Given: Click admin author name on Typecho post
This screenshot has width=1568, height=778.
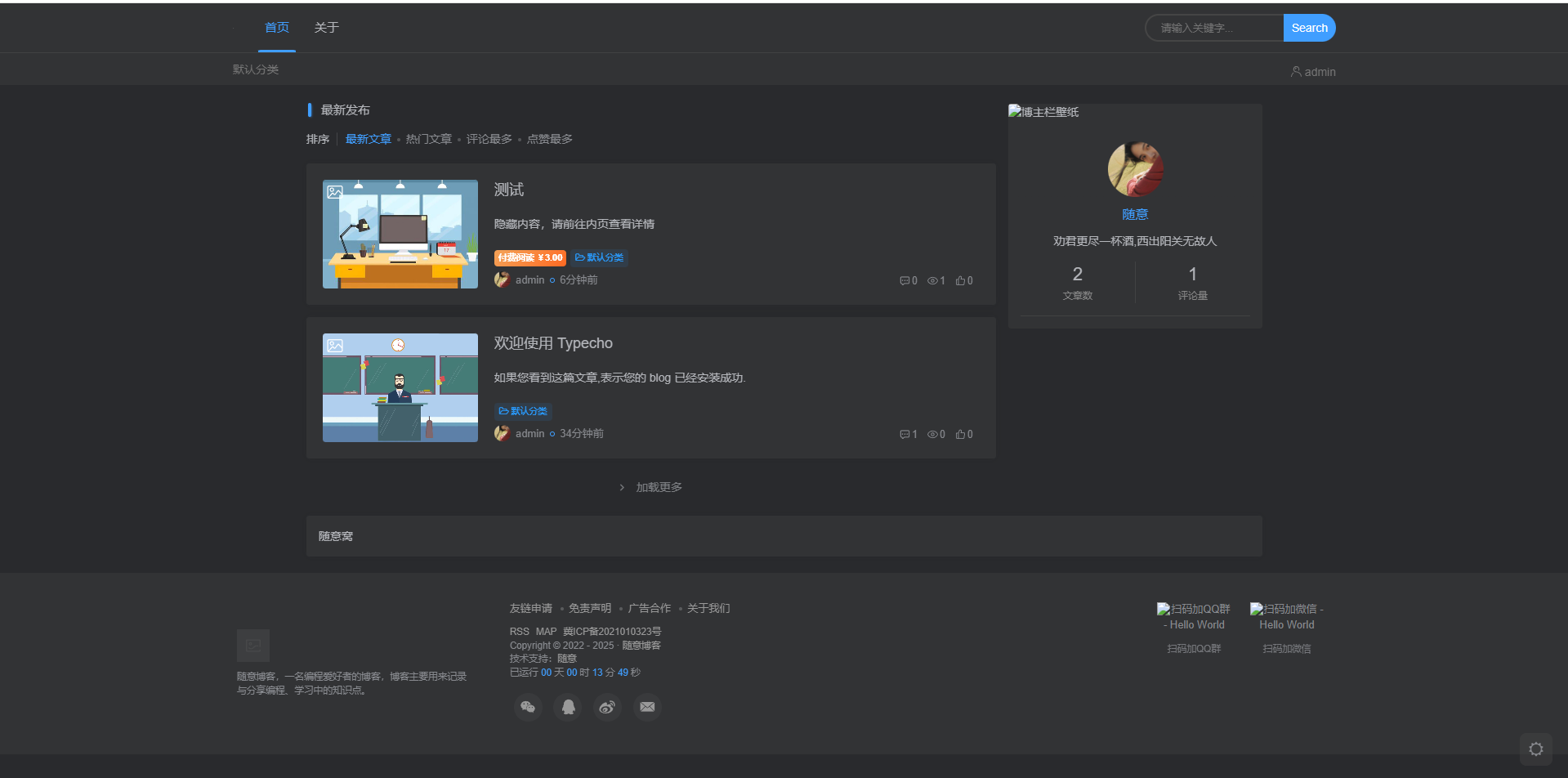Looking at the screenshot, I should 529,433.
